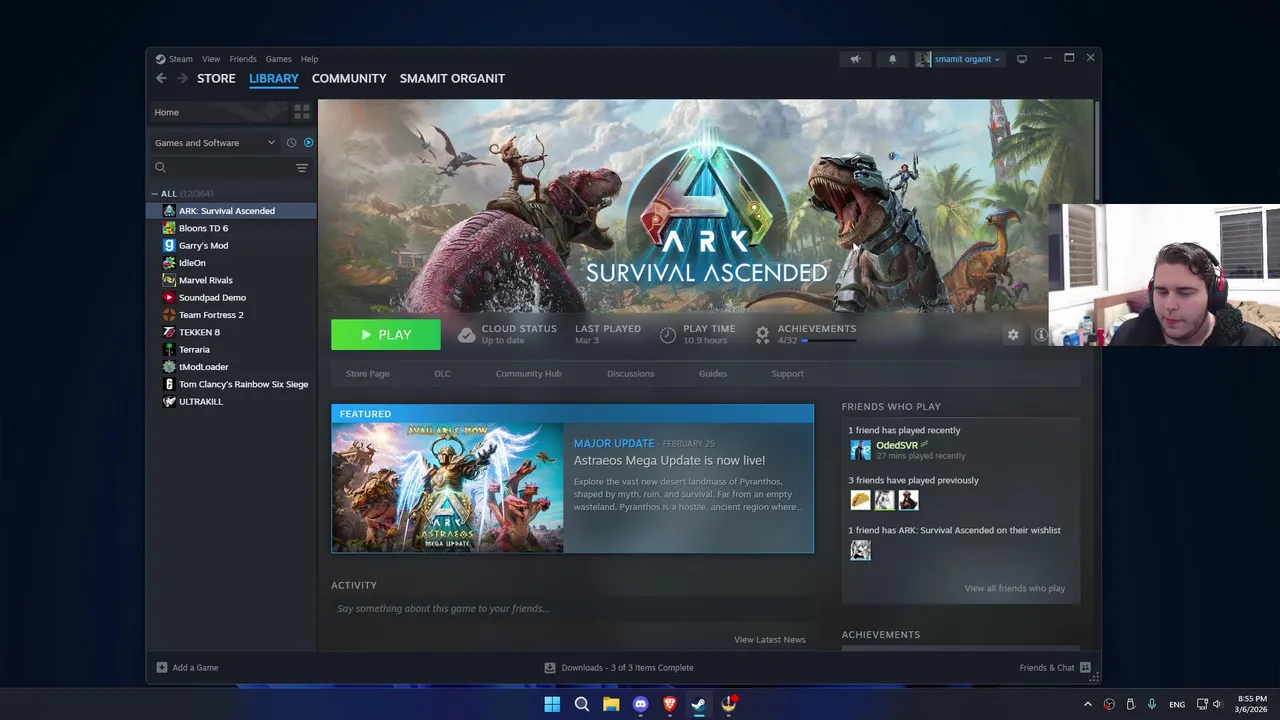Open the Steam menu
1280x720 pixels.
[174, 59]
